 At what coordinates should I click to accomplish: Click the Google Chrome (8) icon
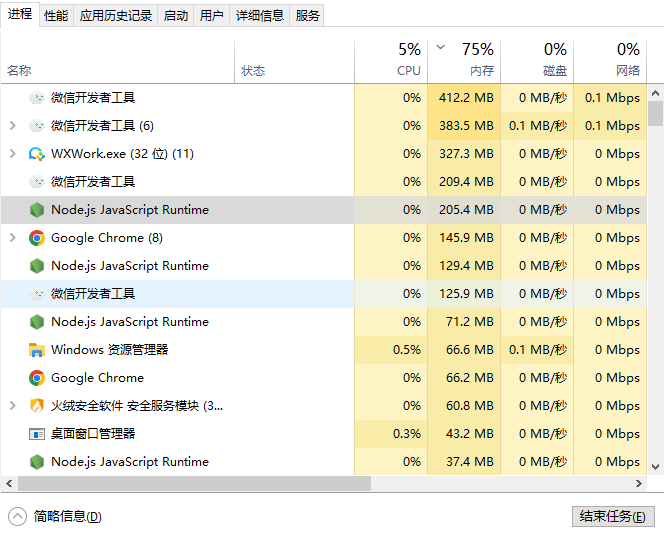point(37,238)
